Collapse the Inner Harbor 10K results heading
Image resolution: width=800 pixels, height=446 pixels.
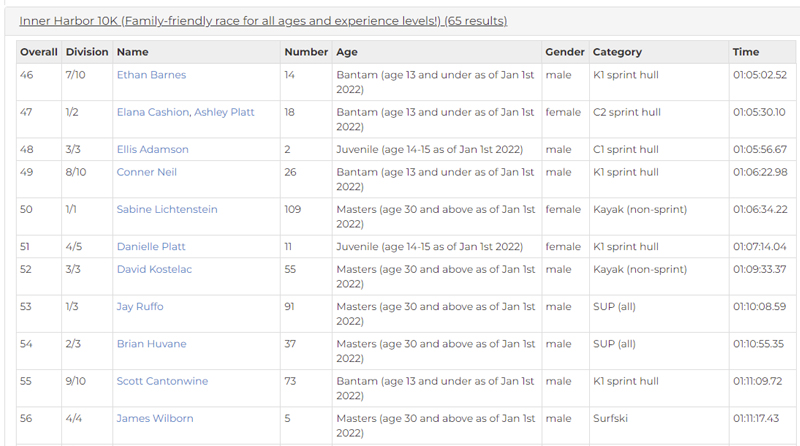[x=263, y=21]
